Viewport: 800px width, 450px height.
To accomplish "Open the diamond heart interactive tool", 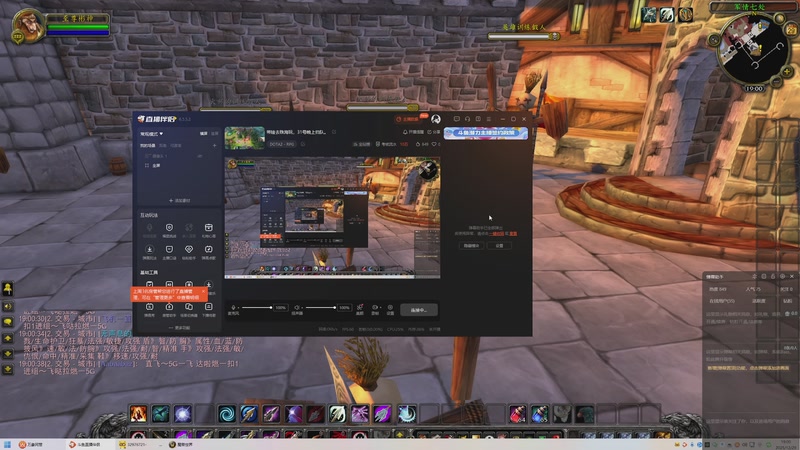I will point(189,249).
